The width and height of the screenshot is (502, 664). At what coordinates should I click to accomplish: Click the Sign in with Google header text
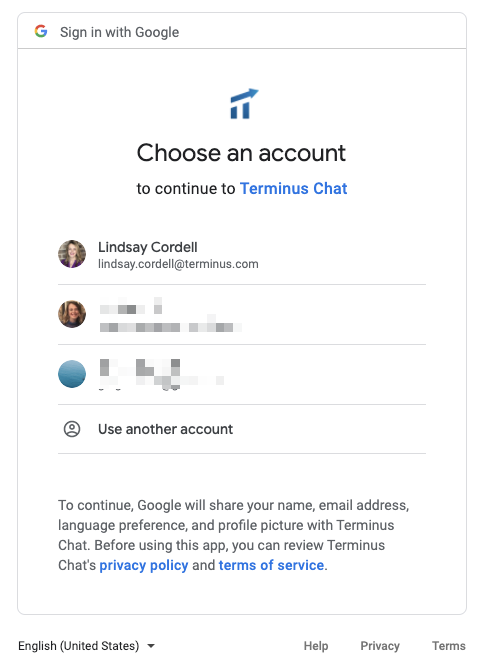119,32
